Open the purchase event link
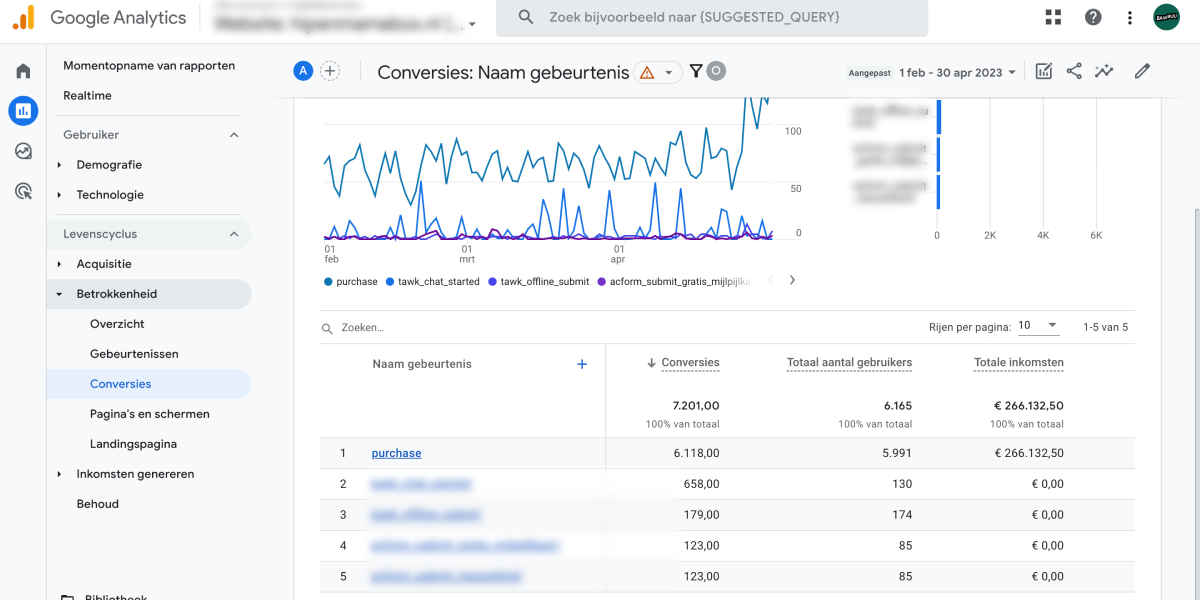Image resolution: width=1200 pixels, height=600 pixels. click(x=396, y=453)
